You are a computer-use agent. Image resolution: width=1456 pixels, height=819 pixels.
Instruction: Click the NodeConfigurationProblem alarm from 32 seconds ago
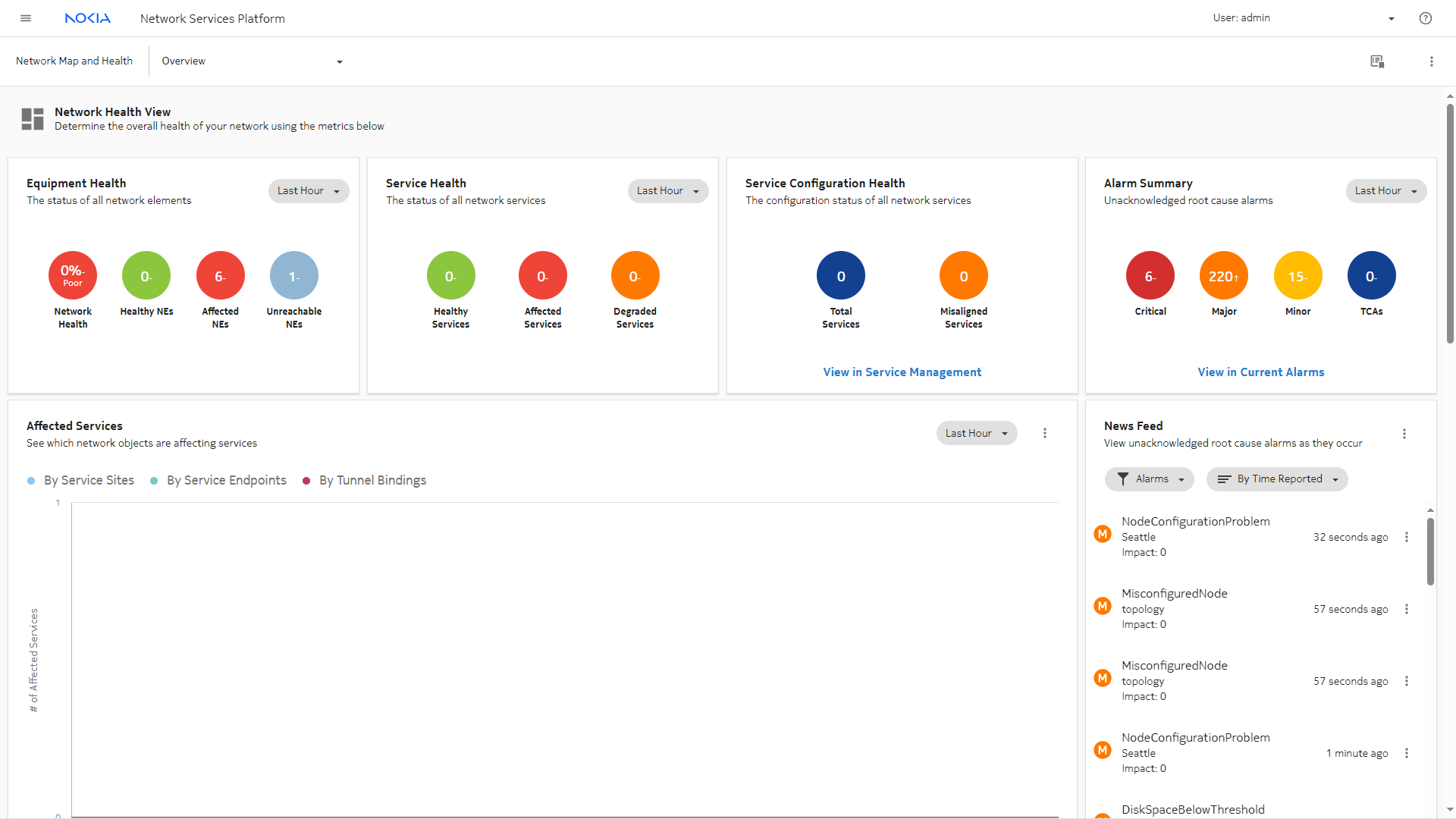coord(1255,537)
